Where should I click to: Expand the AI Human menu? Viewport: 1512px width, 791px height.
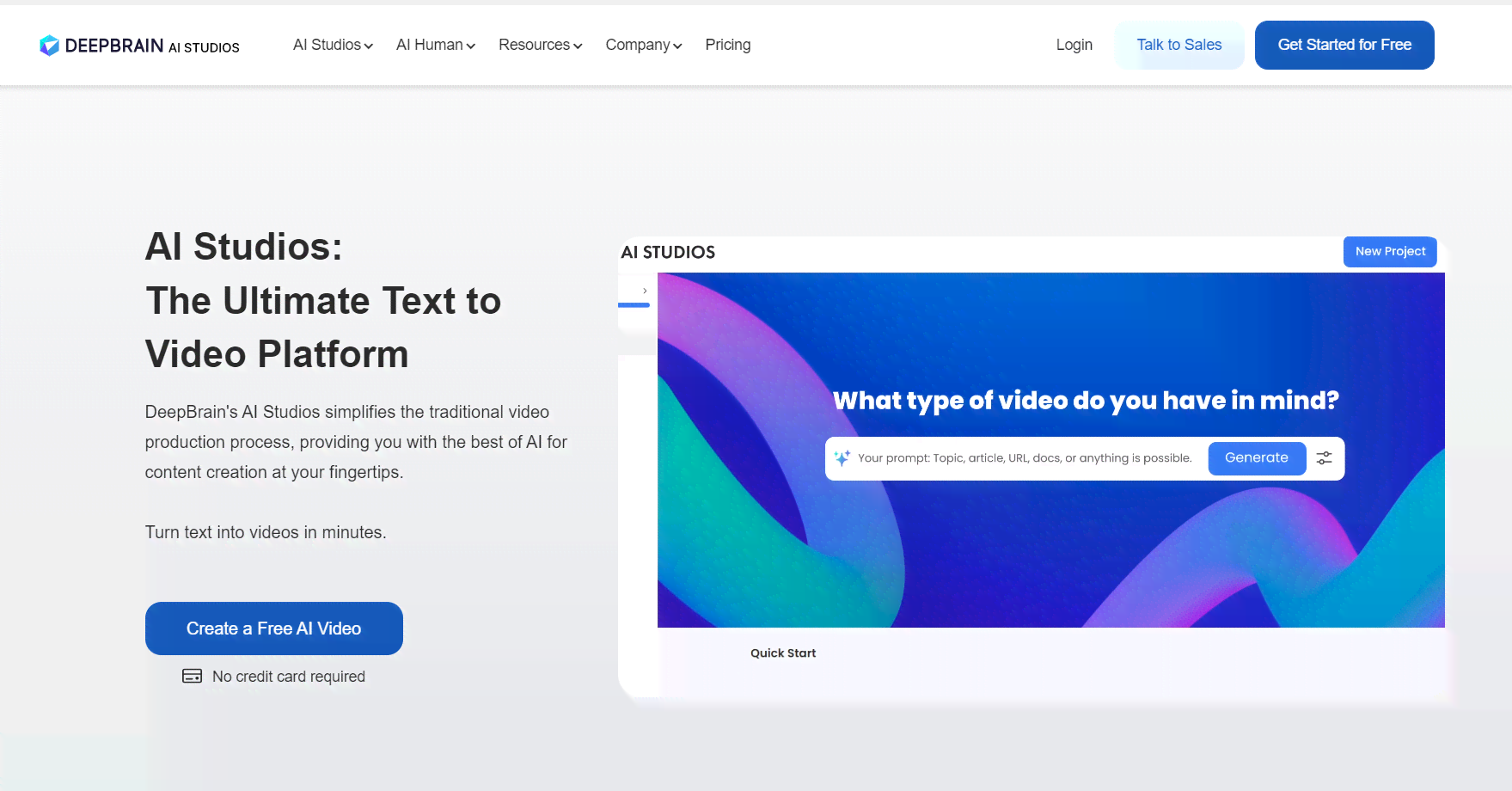(435, 45)
